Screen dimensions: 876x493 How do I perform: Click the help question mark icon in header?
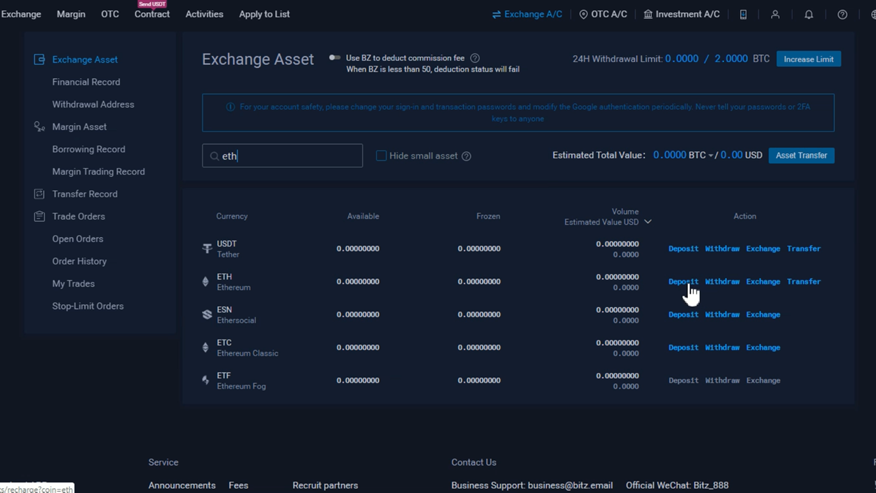pyautogui.click(x=842, y=15)
